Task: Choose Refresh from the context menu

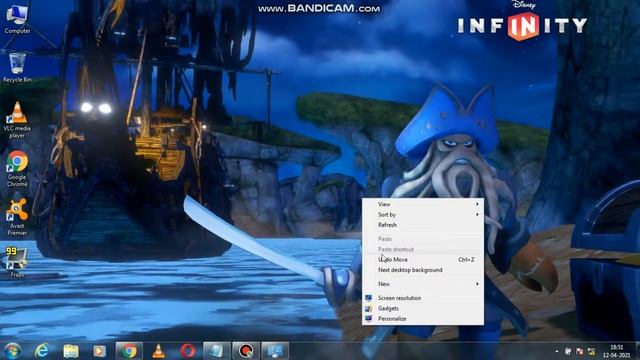Action: [x=423, y=225]
